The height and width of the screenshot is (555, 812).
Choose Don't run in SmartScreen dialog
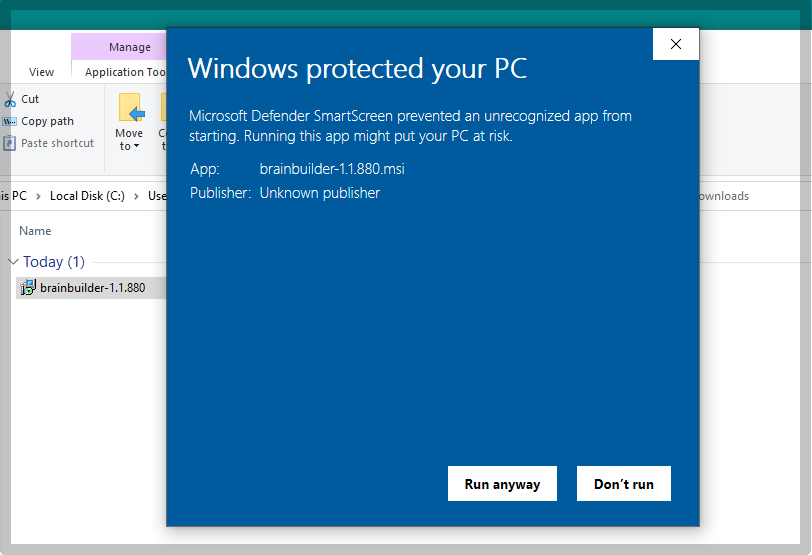click(x=624, y=484)
